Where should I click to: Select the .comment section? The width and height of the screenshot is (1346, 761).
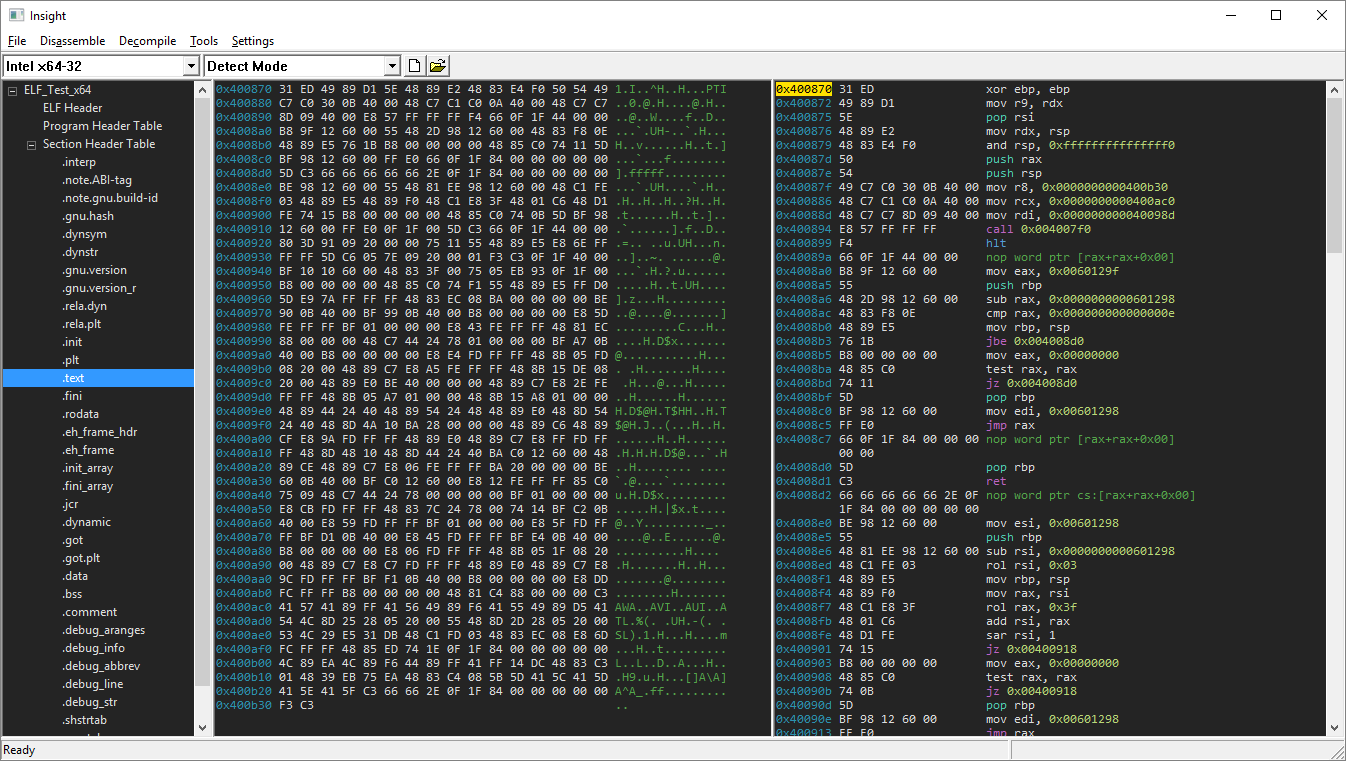[x=89, y=612]
